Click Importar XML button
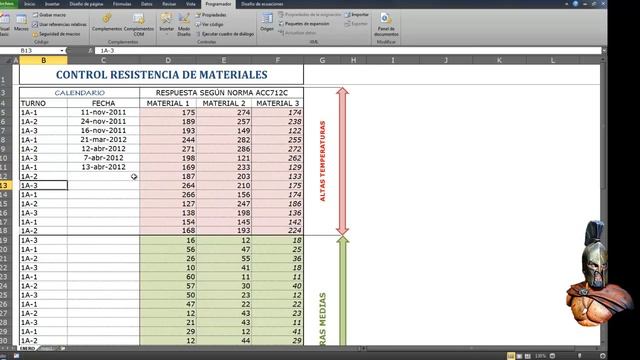This screenshot has height=360, width=640. (x=357, y=14)
